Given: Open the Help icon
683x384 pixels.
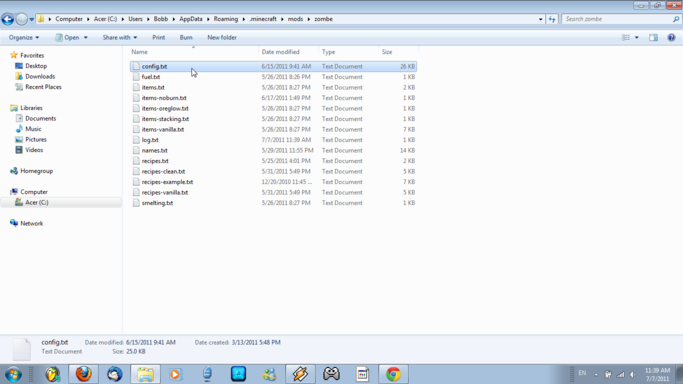Looking at the screenshot, I should 671,37.
